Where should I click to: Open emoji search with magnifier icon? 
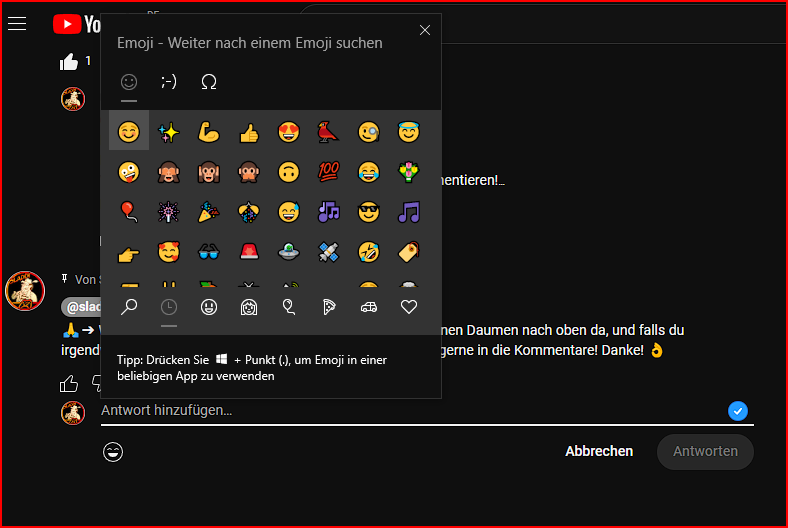pyautogui.click(x=129, y=307)
